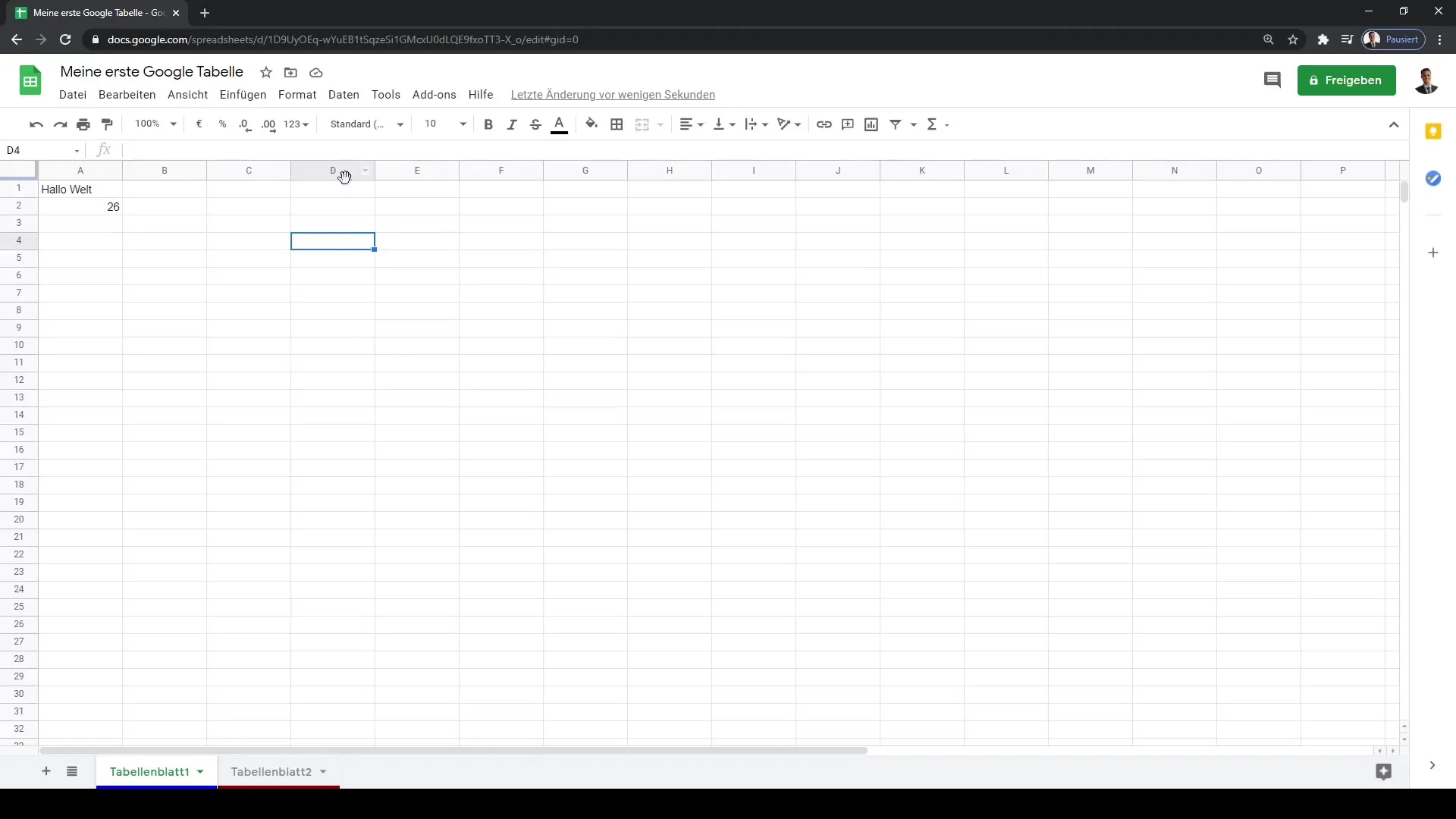Toggle the undo icon
1456x819 pixels.
coord(36,124)
